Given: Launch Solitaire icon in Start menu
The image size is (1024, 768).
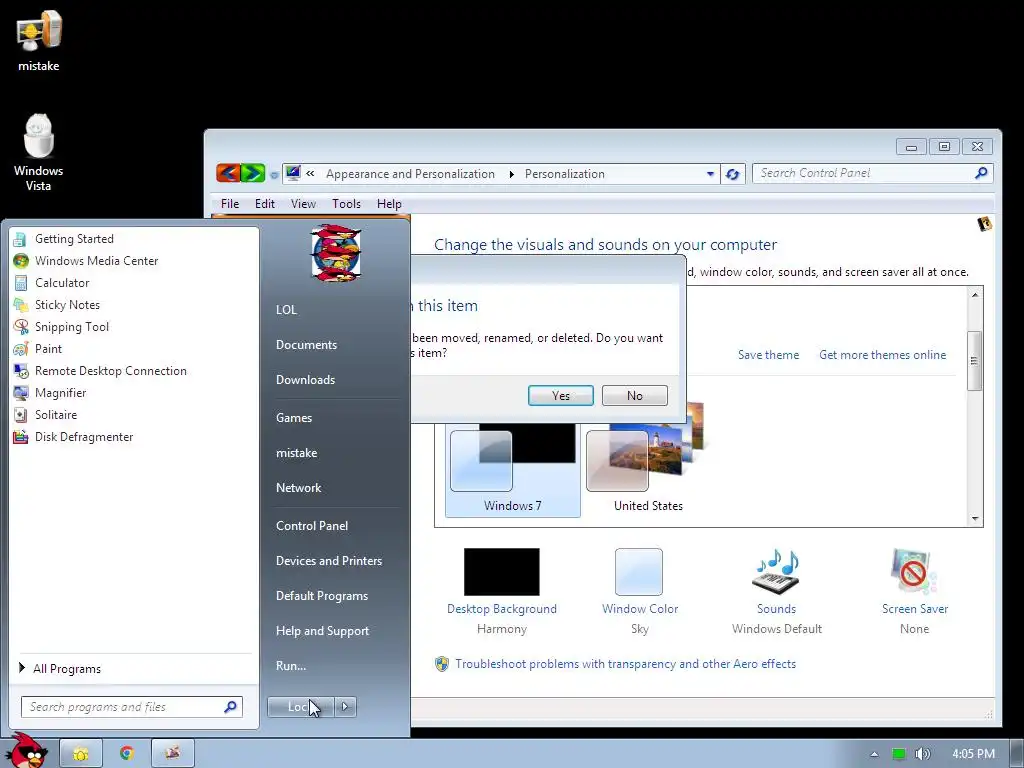Looking at the screenshot, I should point(21,415).
